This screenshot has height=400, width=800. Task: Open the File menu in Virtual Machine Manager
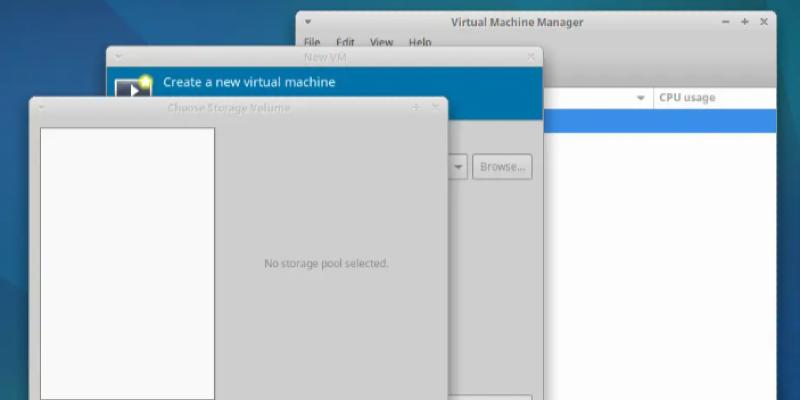coord(312,42)
